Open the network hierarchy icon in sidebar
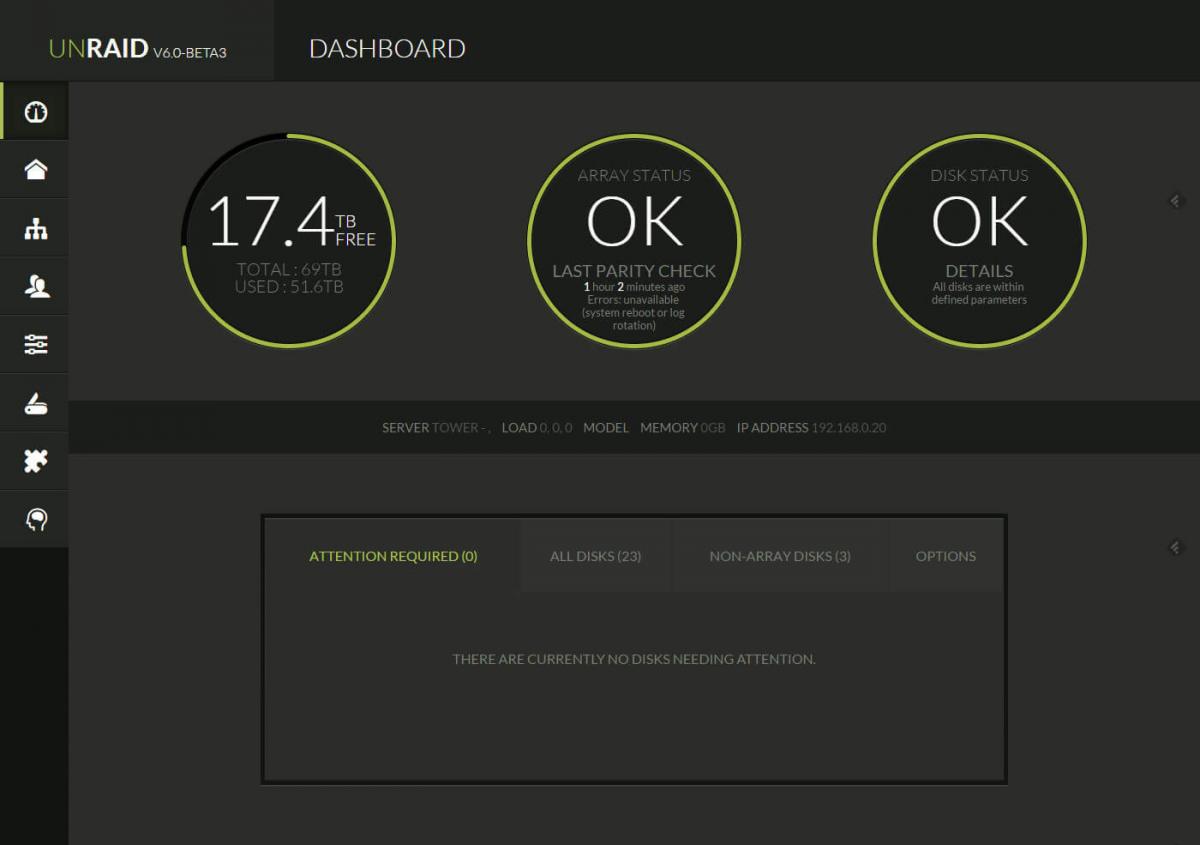This screenshot has width=1200, height=845. (36, 229)
